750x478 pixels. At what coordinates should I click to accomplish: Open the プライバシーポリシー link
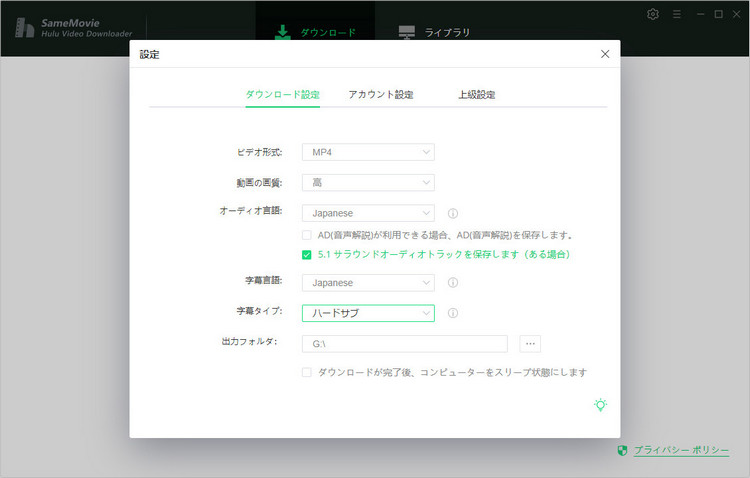[x=681, y=450]
